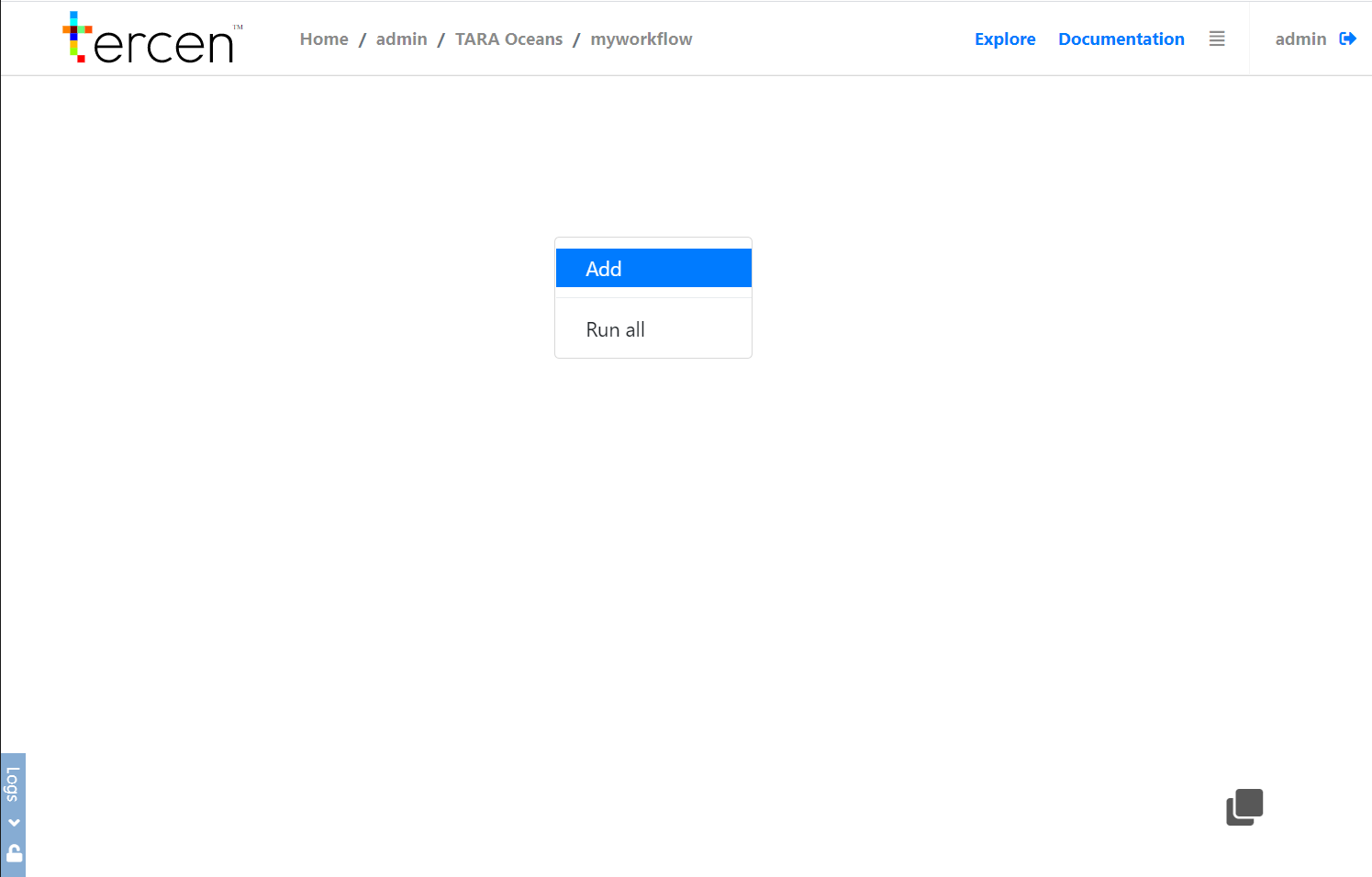This screenshot has width=1372, height=877.
Task: Select Add from the context menu
Action: coord(653,268)
